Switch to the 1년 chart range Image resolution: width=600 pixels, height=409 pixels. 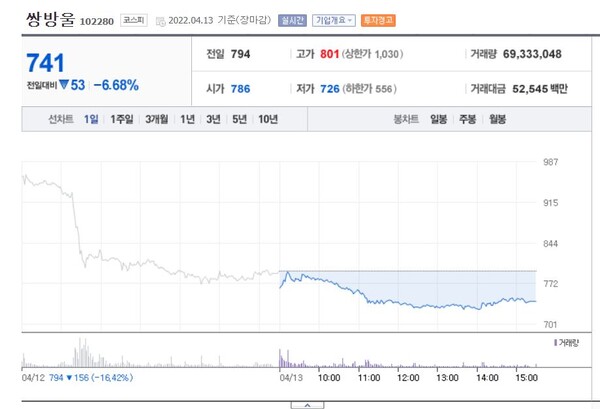tap(188, 119)
